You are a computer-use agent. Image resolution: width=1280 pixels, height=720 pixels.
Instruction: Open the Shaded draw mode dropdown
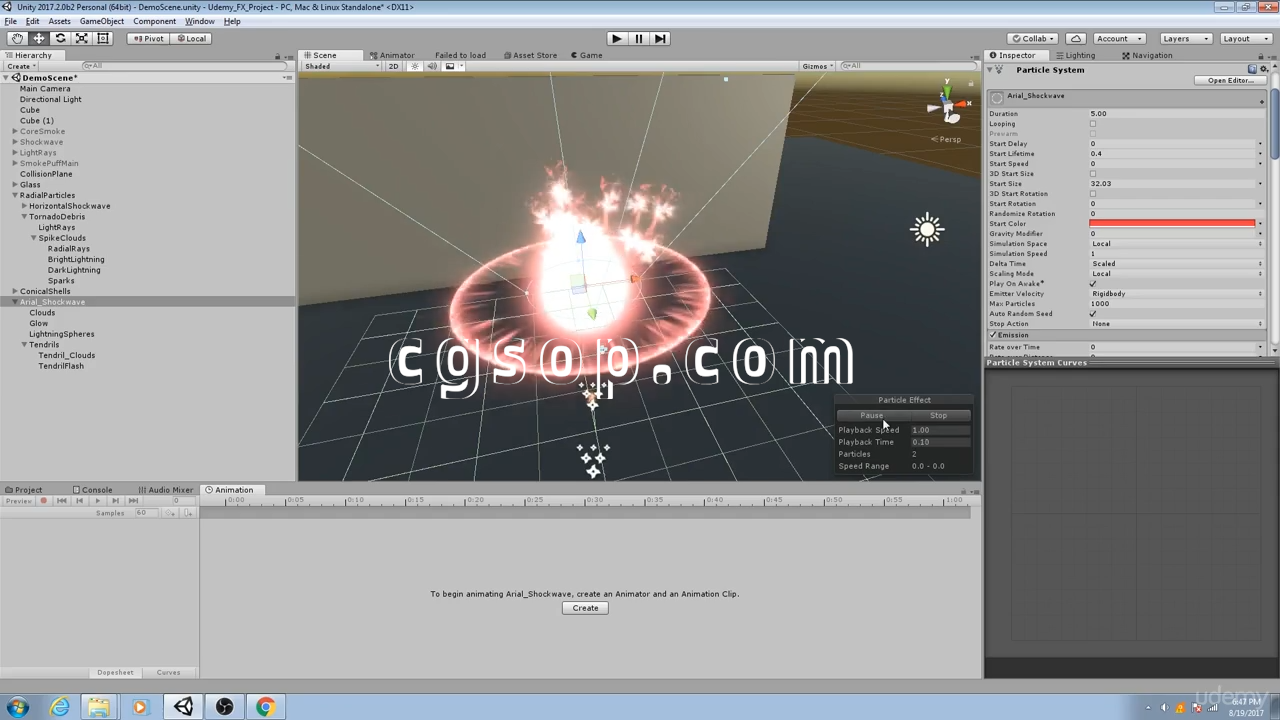pos(342,66)
